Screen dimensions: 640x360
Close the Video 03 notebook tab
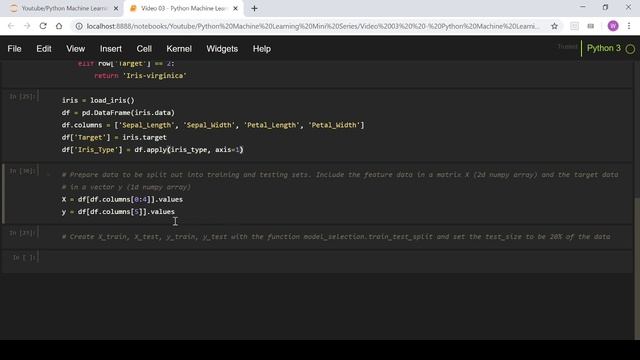[x=236, y=8]
